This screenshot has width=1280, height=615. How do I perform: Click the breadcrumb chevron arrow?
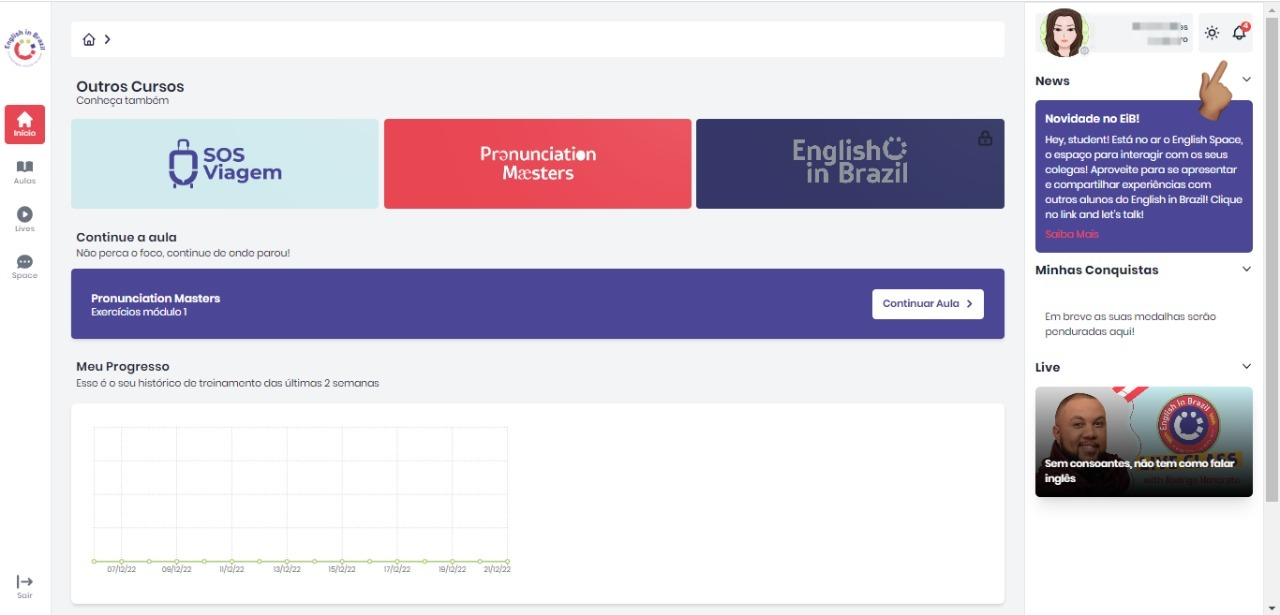(107, 39)
